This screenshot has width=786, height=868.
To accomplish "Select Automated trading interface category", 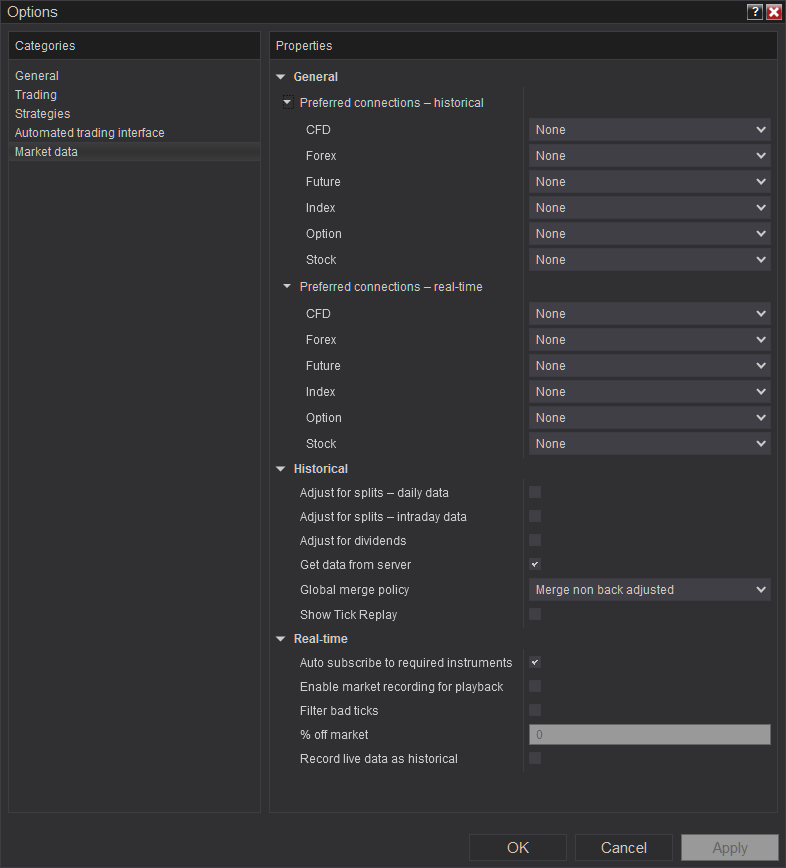I will coord(89,133).
